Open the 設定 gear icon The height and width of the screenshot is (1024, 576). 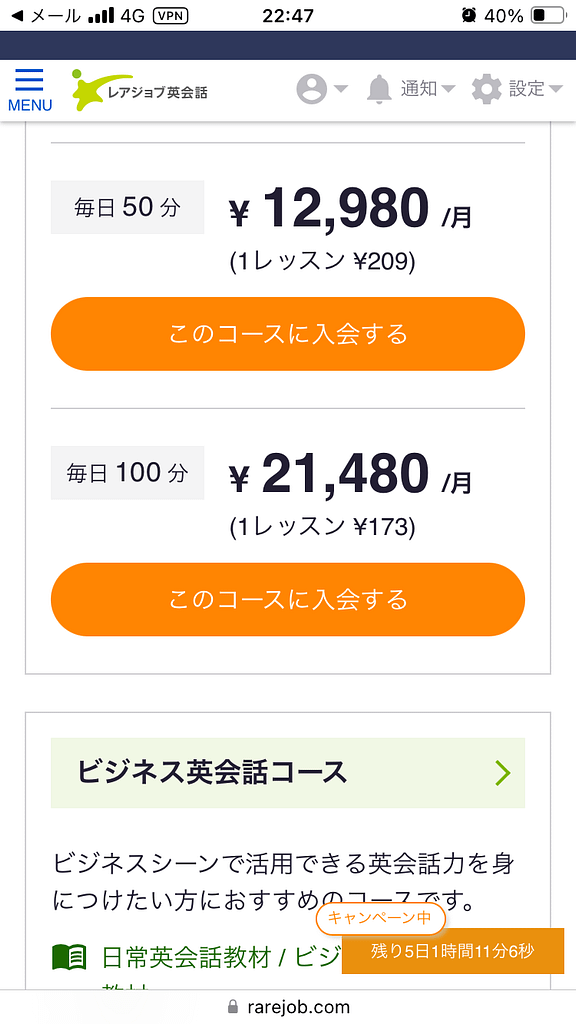pos(487,88)
